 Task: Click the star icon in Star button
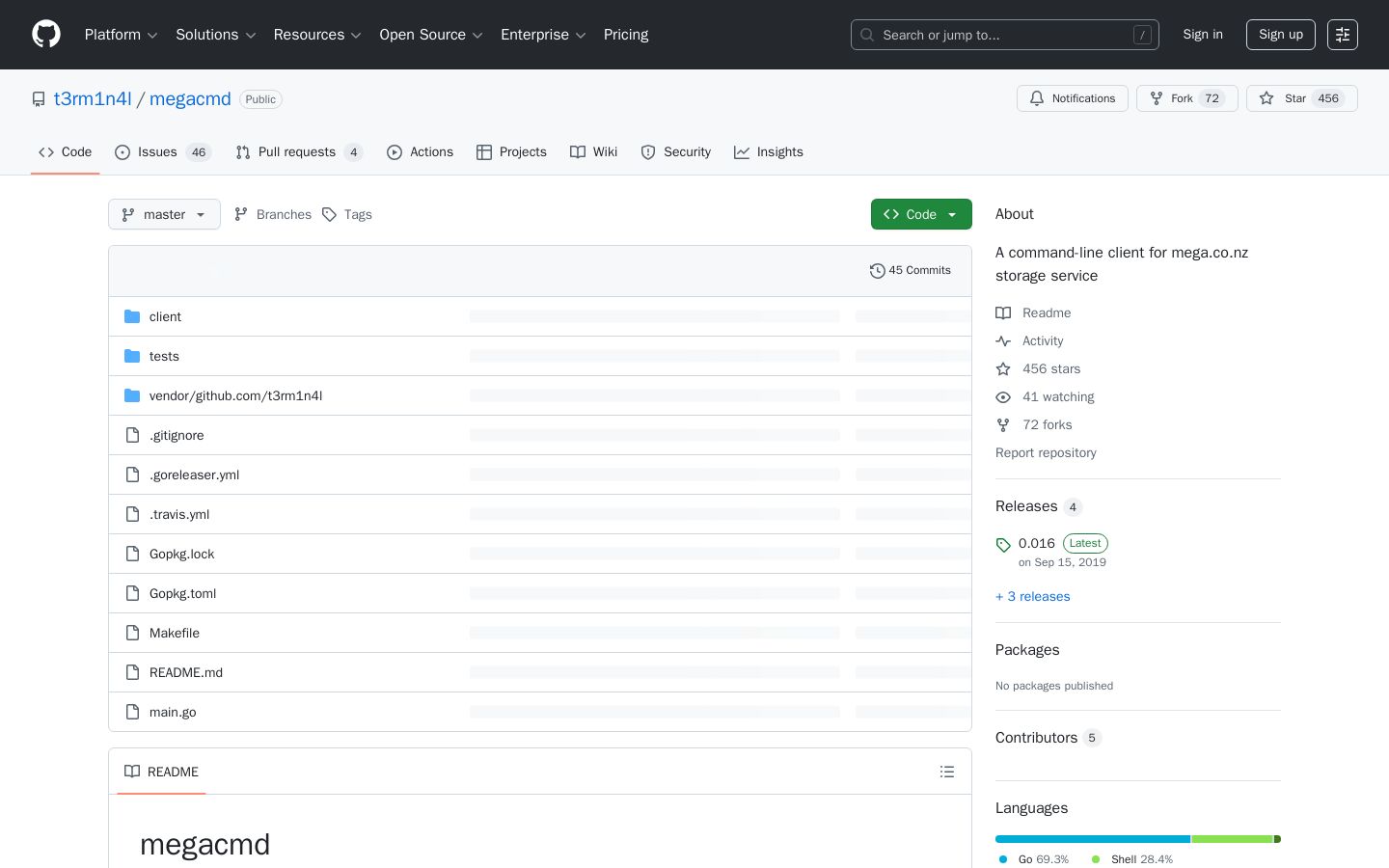[x=1266, y=98]
